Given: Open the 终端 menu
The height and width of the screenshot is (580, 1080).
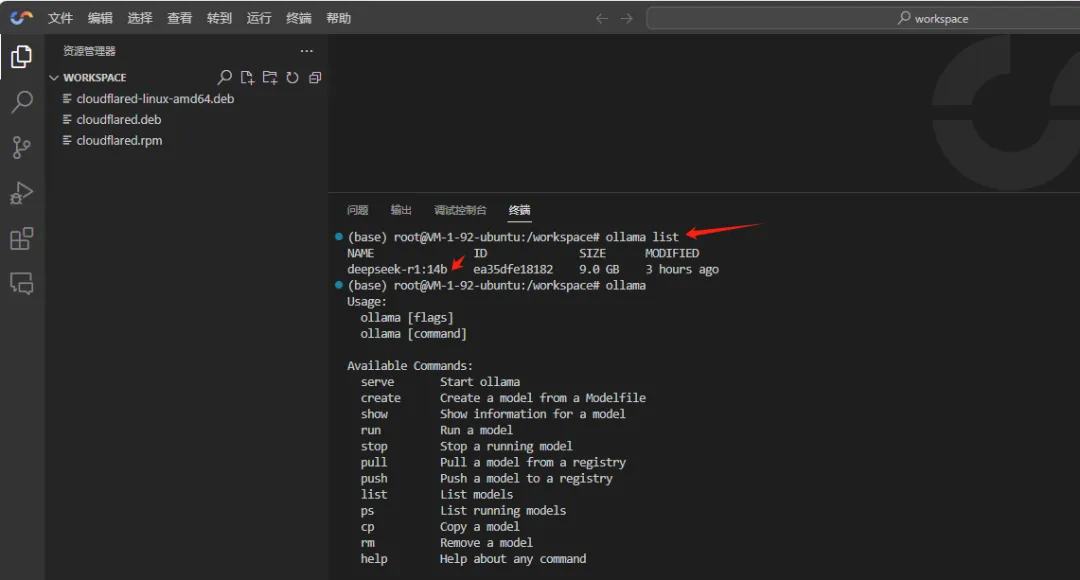Looking at the screenshot, I should click(x=299, y=18).
